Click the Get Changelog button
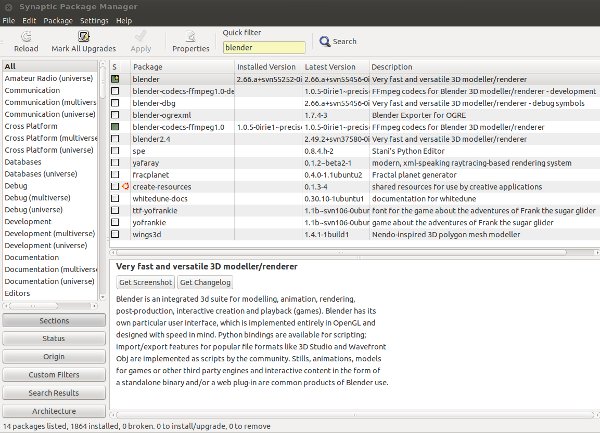Screen dimensions: 600x433 205,282
